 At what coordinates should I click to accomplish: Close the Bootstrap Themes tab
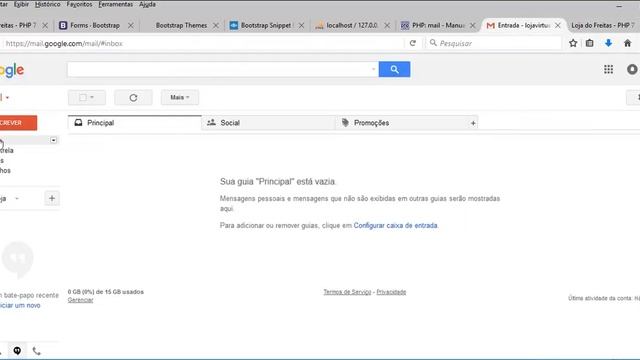click(x=216, y=25)
